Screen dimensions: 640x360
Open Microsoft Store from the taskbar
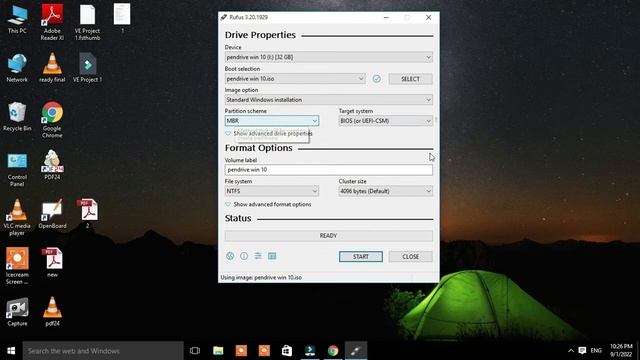click(x=287, y=351)
